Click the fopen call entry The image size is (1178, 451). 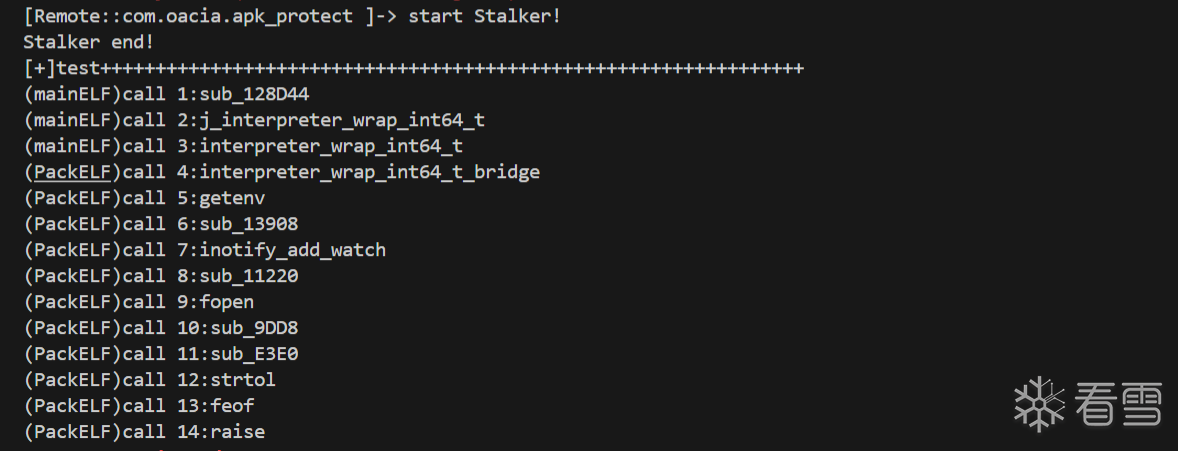point(227,302)
